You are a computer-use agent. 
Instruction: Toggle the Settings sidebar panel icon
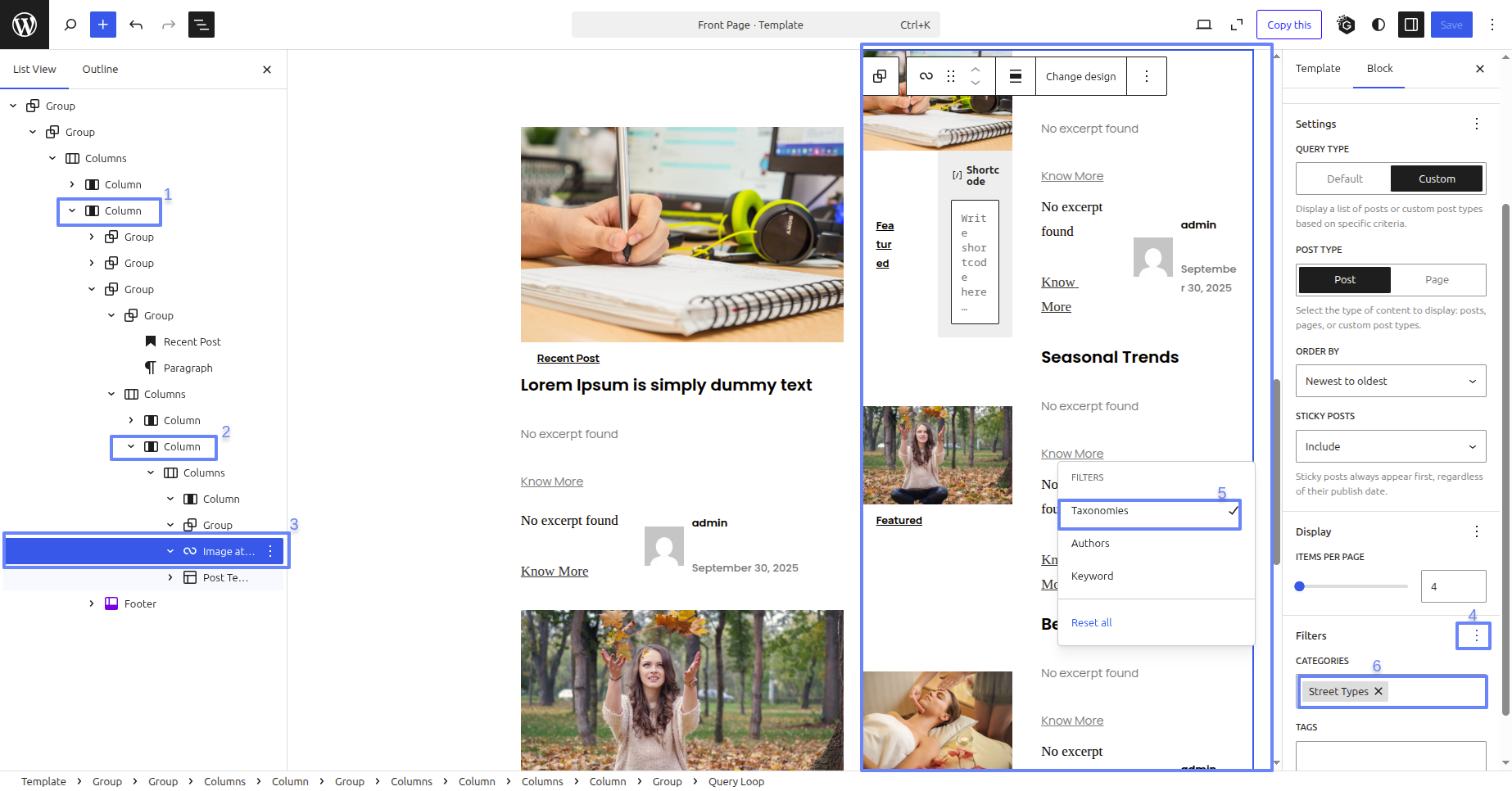[1410, 25]
